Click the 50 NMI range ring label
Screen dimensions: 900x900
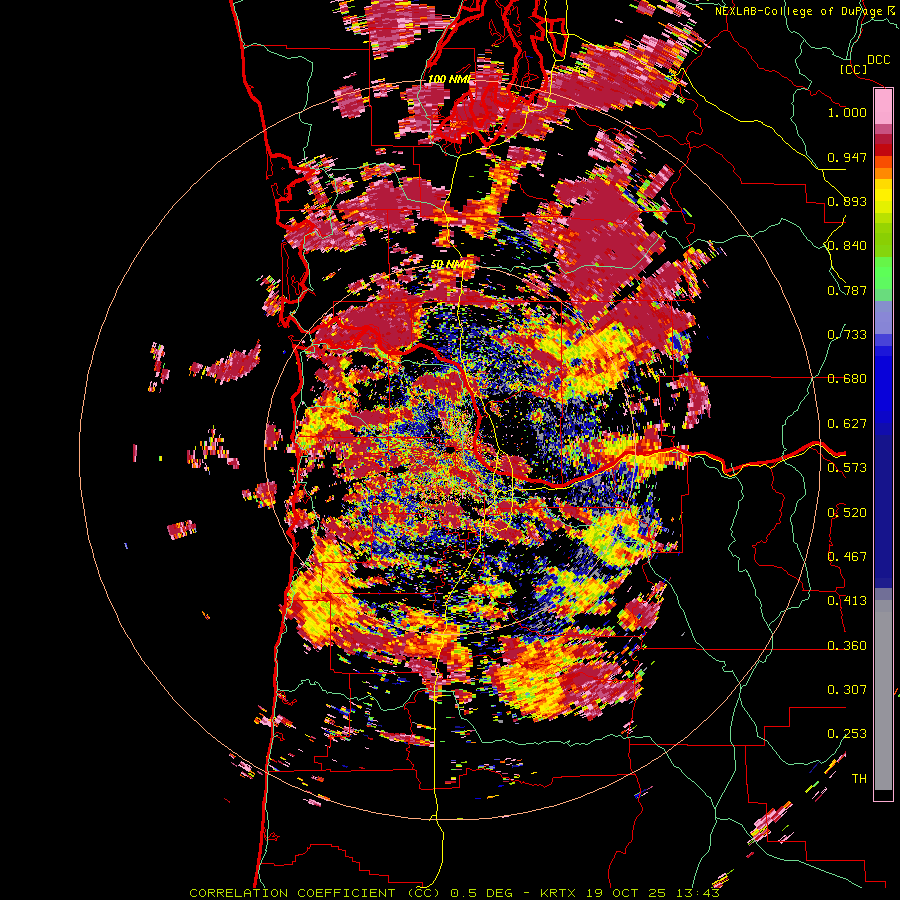click(450, 264)
